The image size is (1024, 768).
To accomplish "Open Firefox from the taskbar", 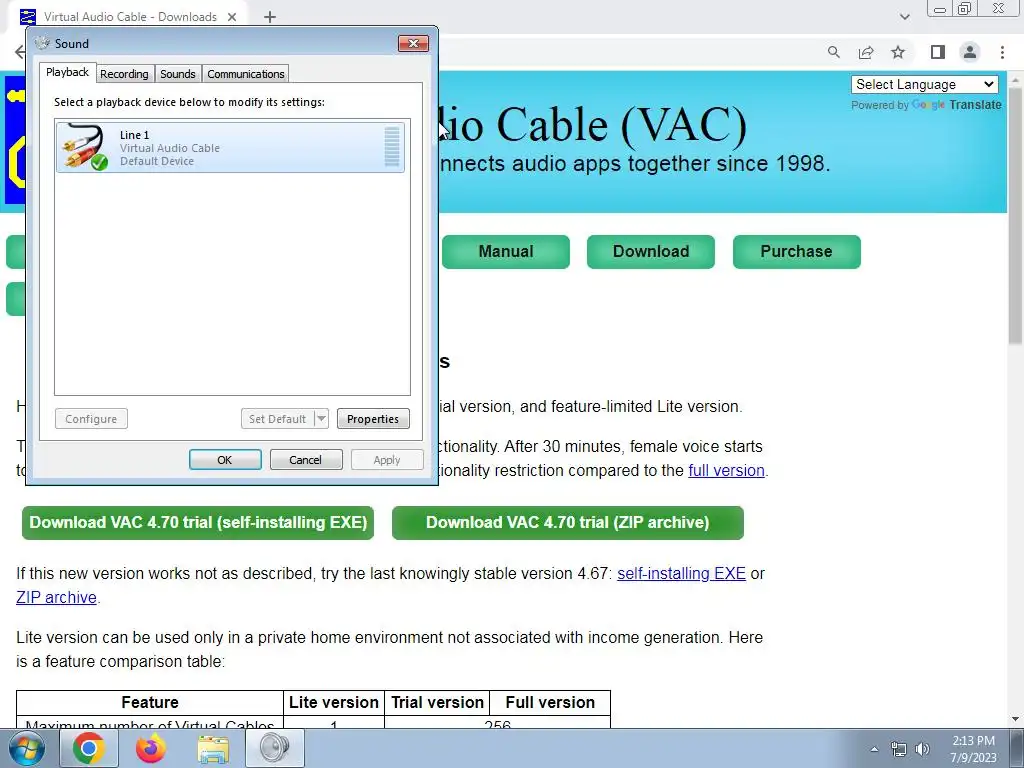I will (x=150, y=748).
